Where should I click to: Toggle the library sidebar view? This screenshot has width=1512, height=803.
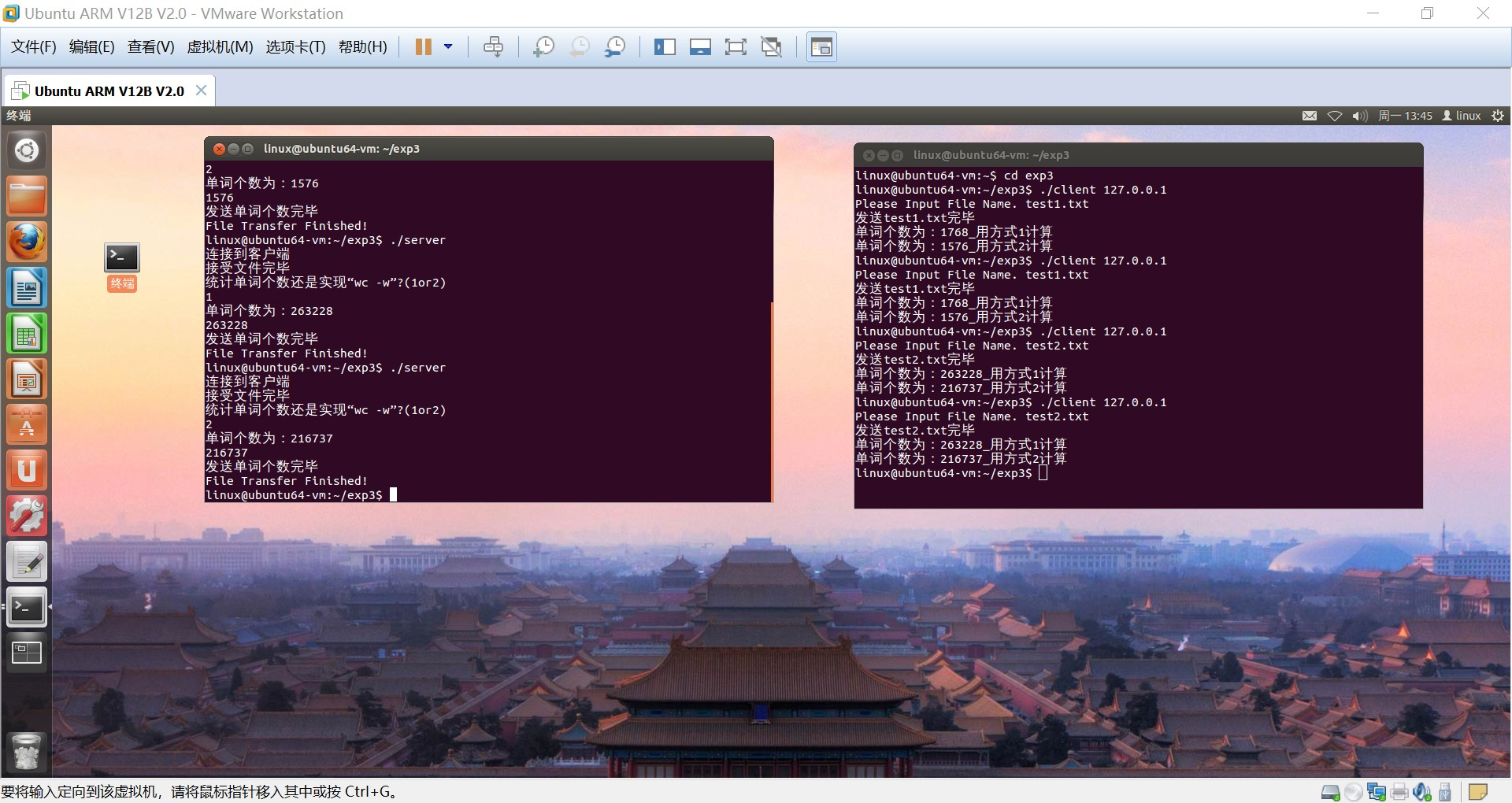point(665,47)
